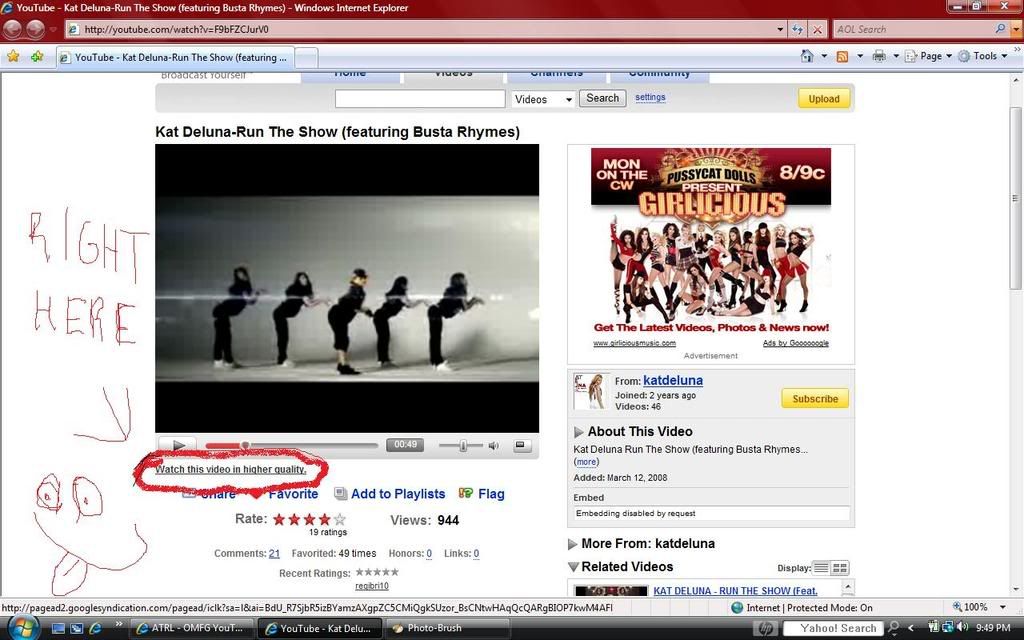The image size is (1024, 640).
Task: Switch Related Videos to grid view
Action: click(840, 568)
